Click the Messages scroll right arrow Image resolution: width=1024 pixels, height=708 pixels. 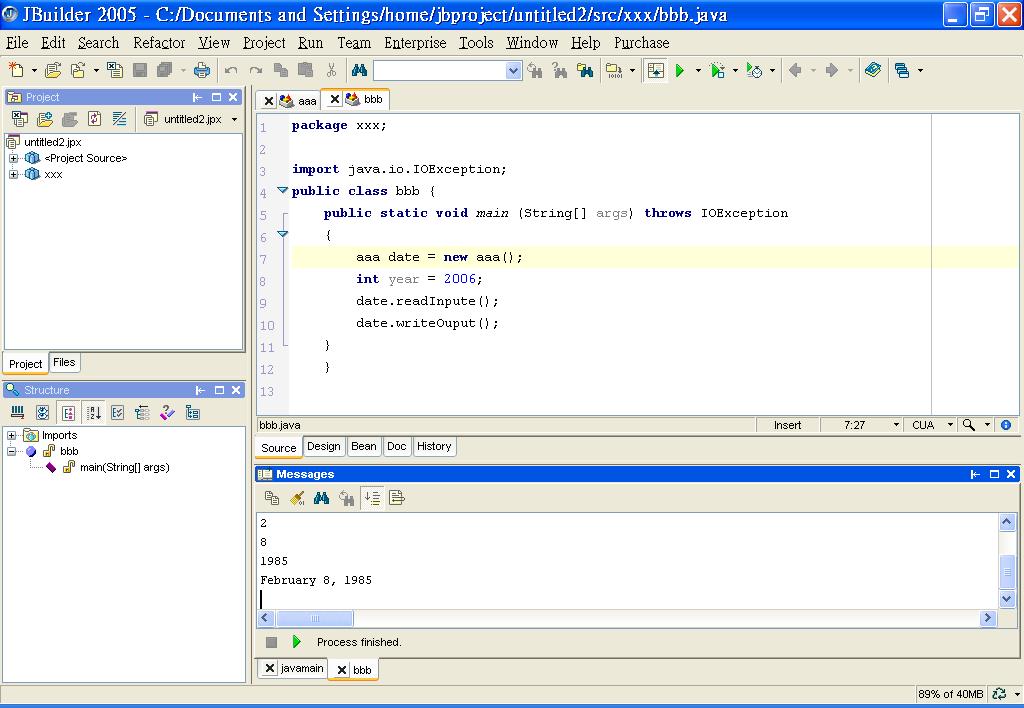coord(987,618)
